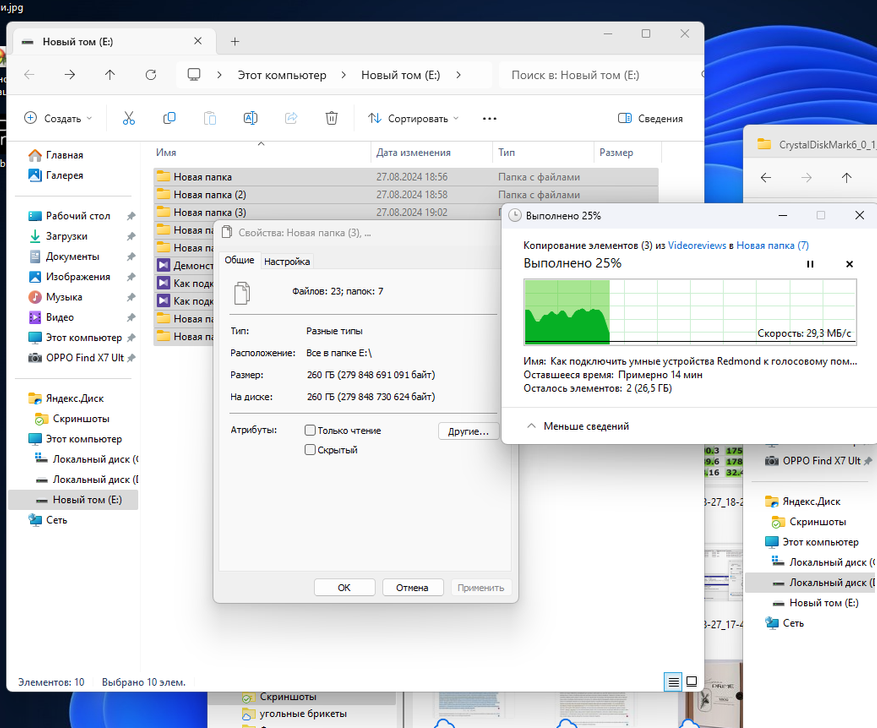Refresh the current folder view
This screenshot has width=877, height=728.
click(151, 75)
